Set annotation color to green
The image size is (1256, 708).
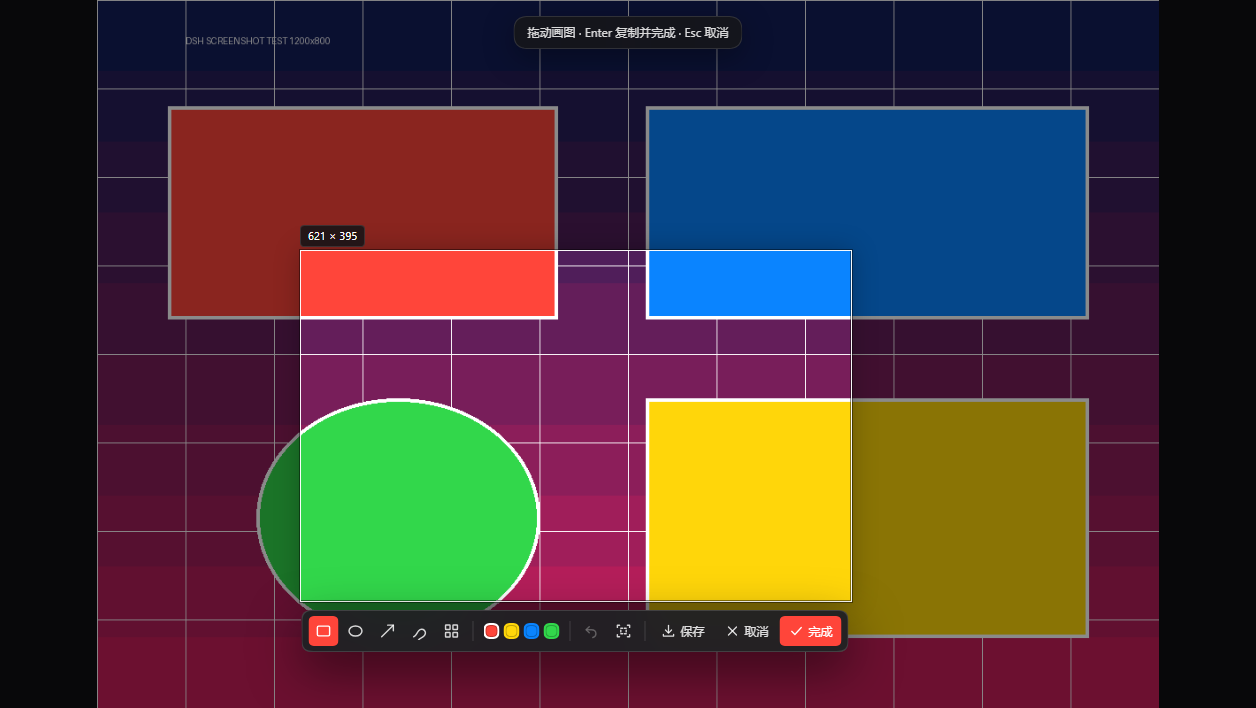[551, 631]
